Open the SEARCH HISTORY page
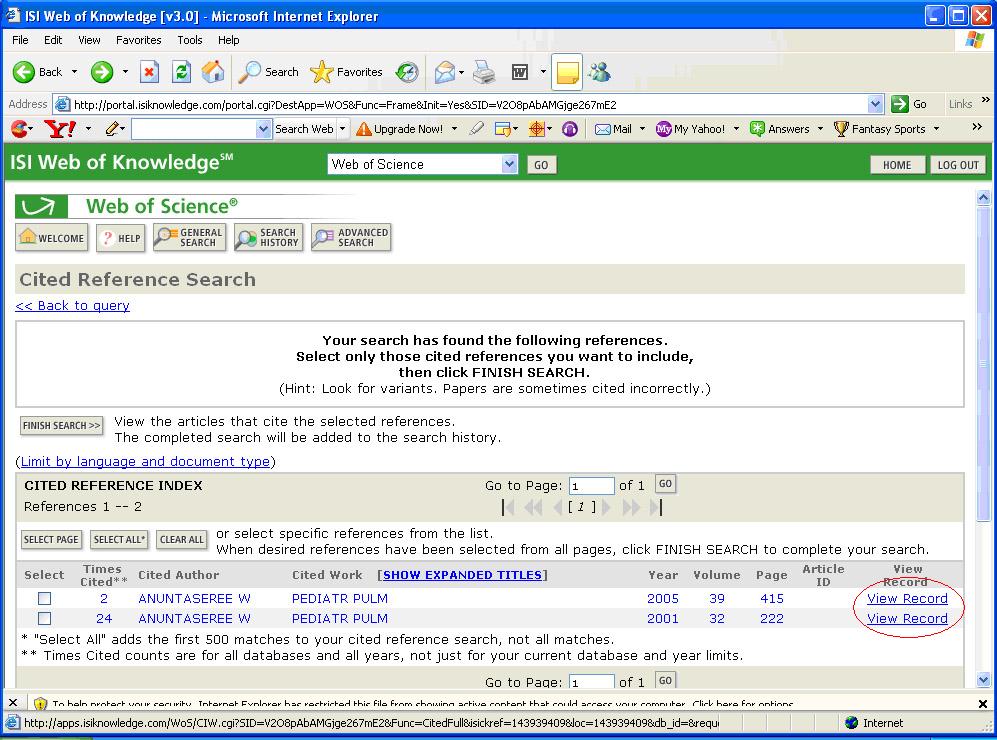 pyautogui.click(x=268, y=238)
